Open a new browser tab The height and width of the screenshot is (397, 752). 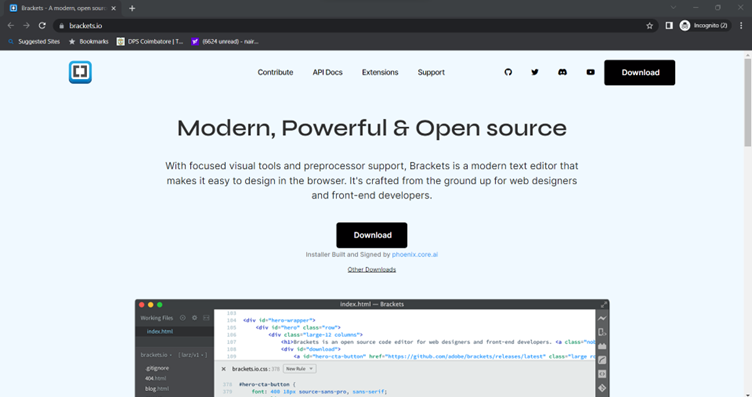tap(132, 8)
